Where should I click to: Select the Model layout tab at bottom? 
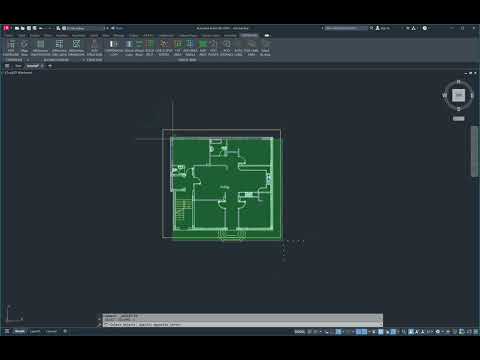pyautogui.click(x=20, y=331)
